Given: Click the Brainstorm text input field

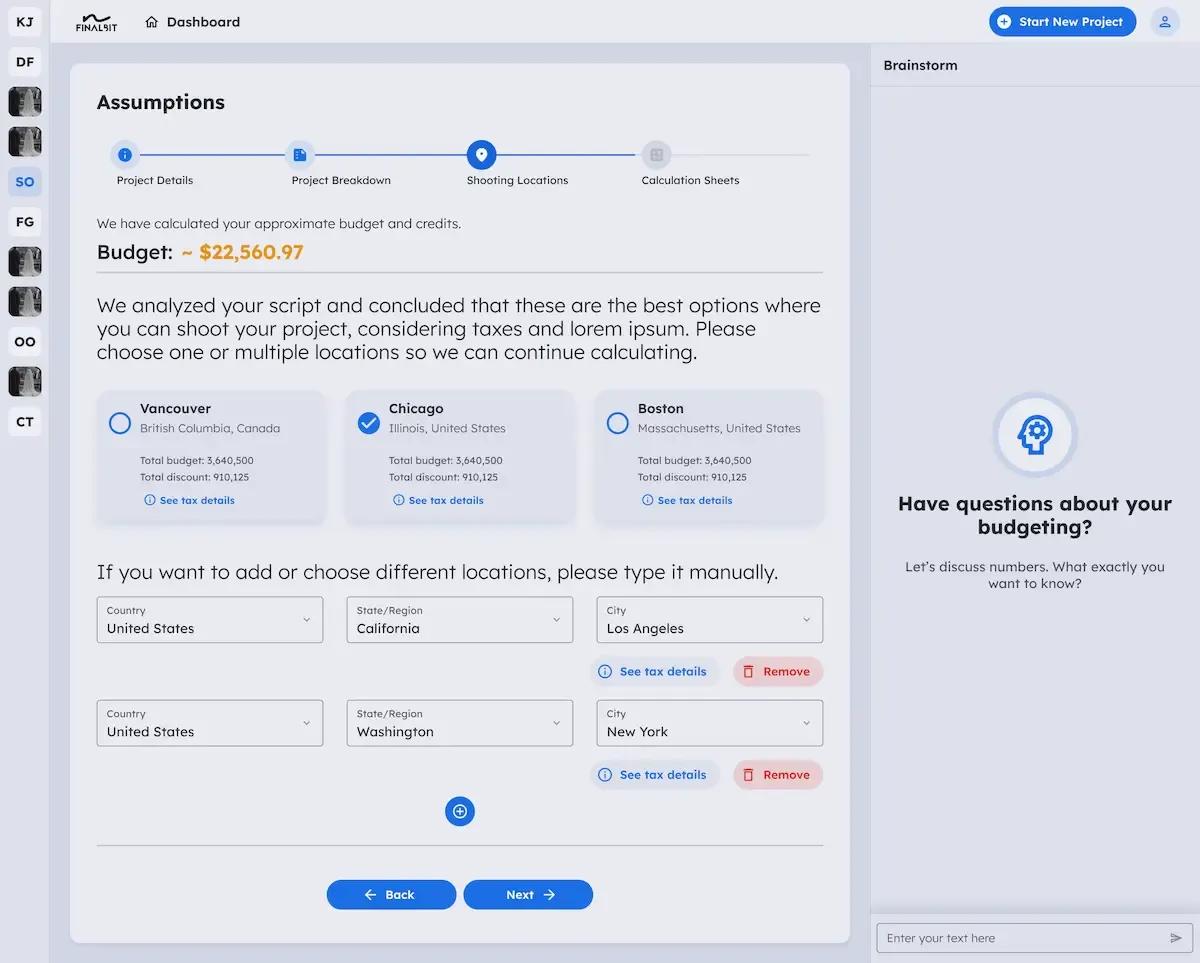Looking at the screenshot, I should click(1020, 938).
